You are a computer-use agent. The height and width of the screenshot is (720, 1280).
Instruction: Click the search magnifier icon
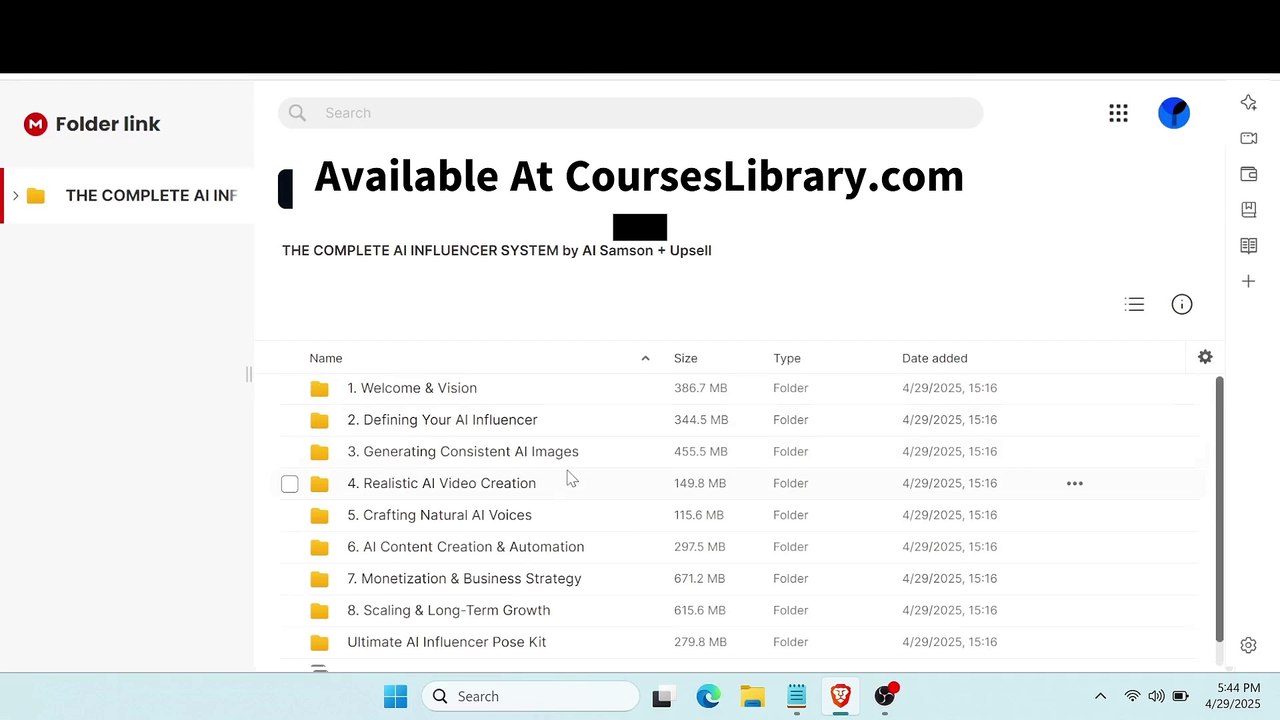pyautogui.click(x=297, y=113)
